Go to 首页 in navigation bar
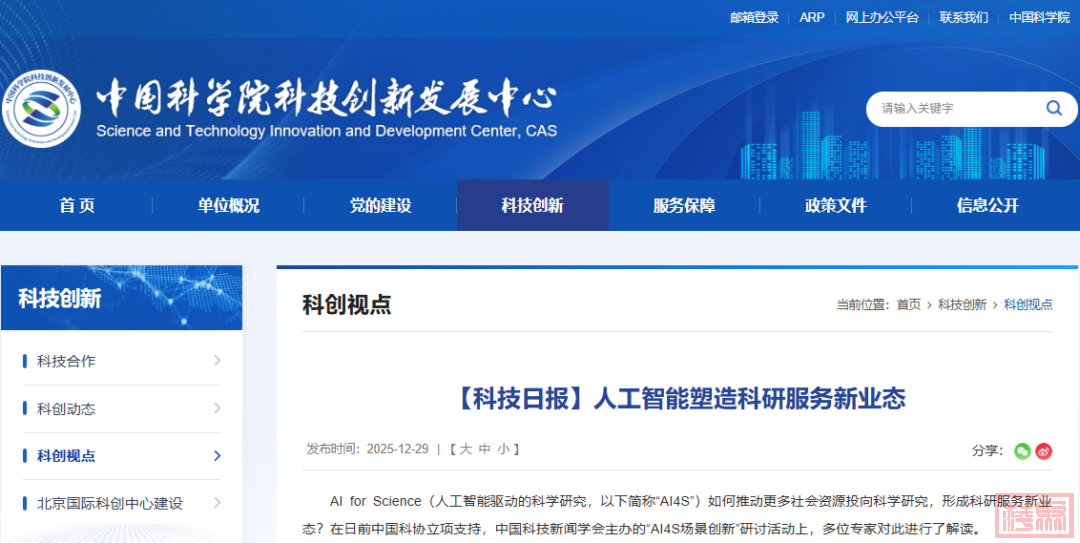The height and width of the screenshot is (543, 1080). 77,206
